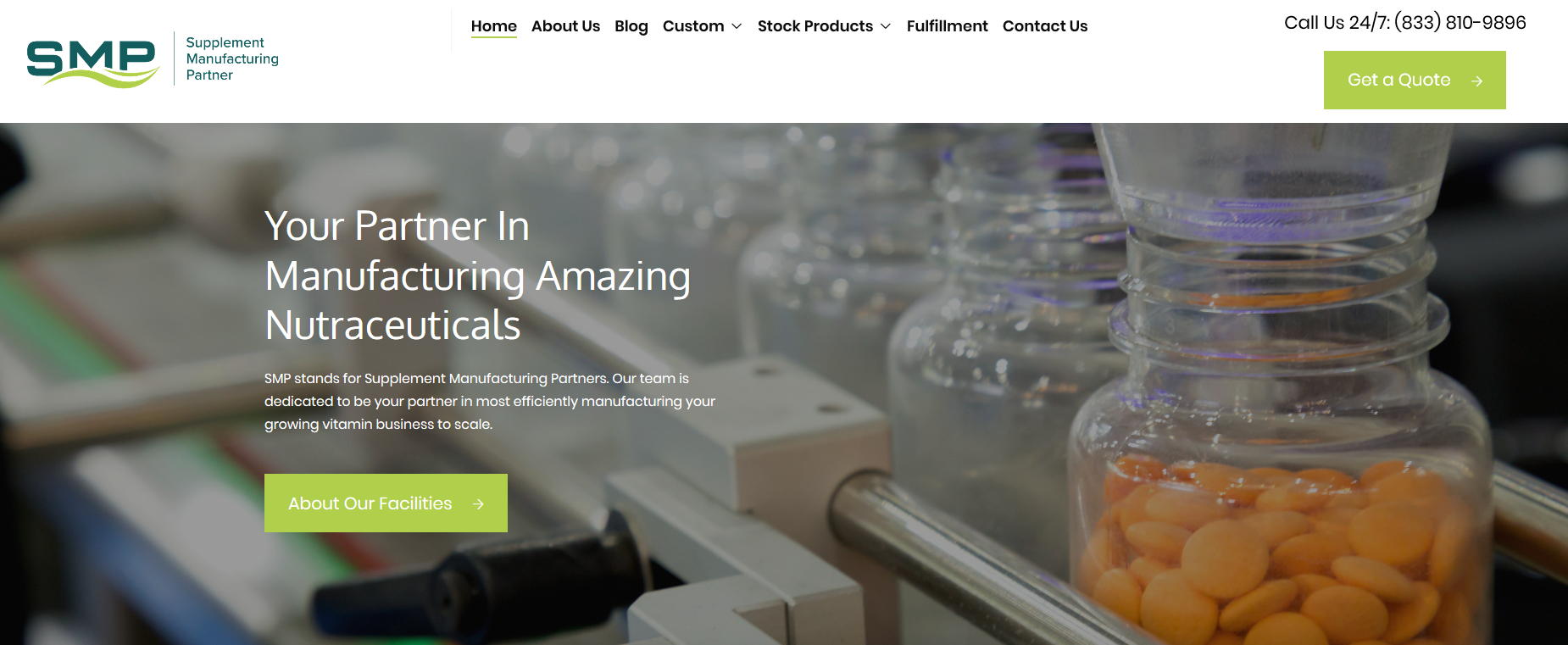Click the SMP stands for description paragraph
Viewport: 1568px width, 645px height.
click(x=490, y=401)
